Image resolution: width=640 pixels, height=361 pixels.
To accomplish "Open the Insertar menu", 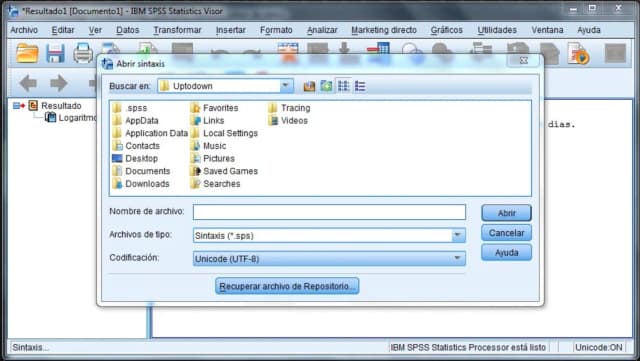I will click(x=231, y=30).
